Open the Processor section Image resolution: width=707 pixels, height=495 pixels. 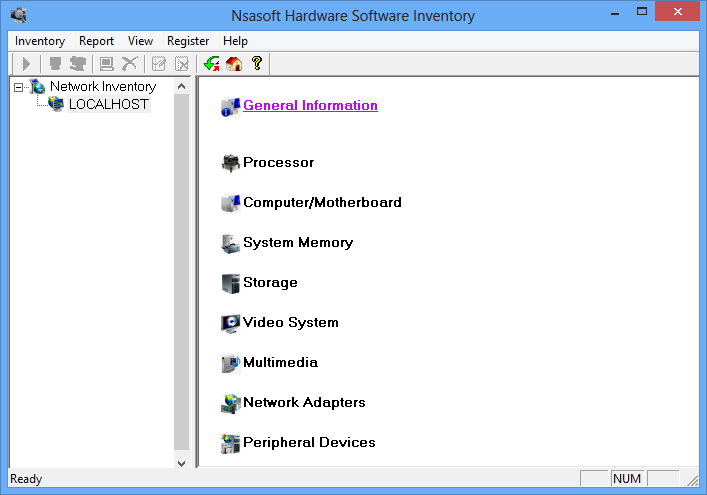[278, 162]
